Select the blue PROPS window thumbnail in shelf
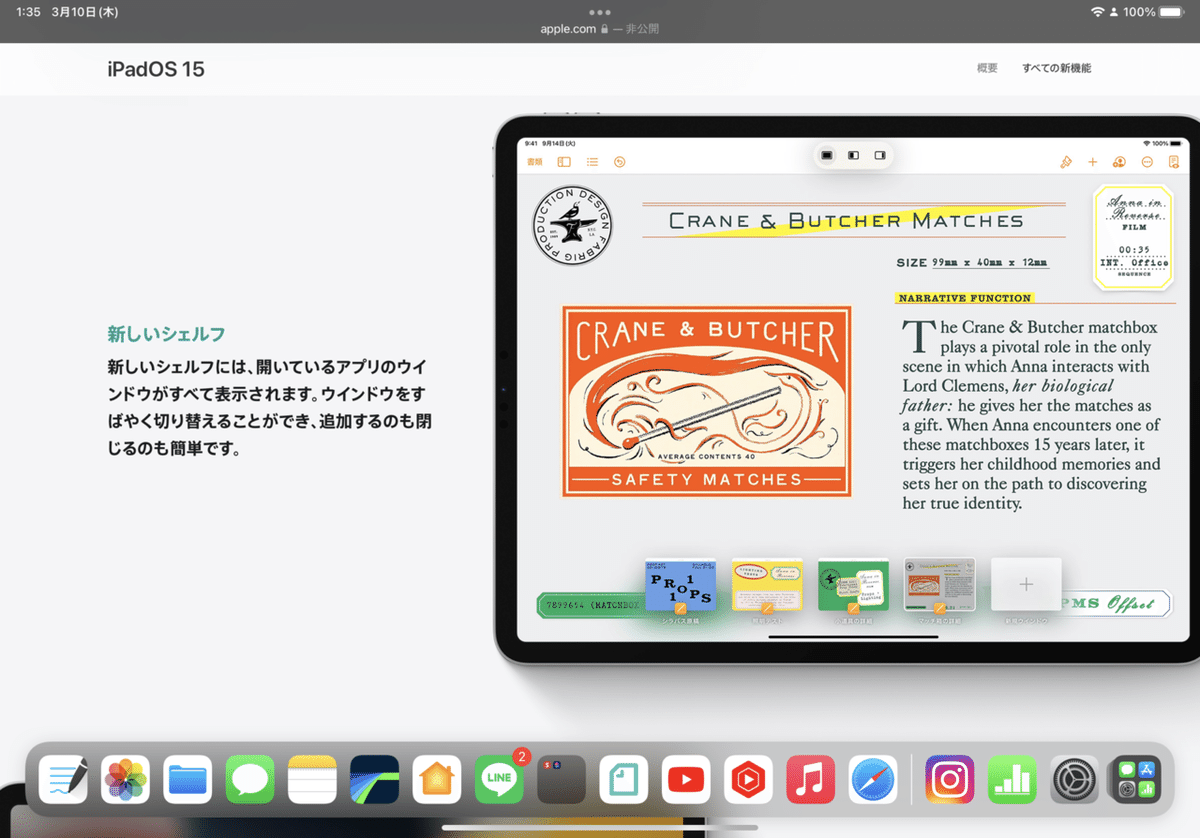 [680, 585]
